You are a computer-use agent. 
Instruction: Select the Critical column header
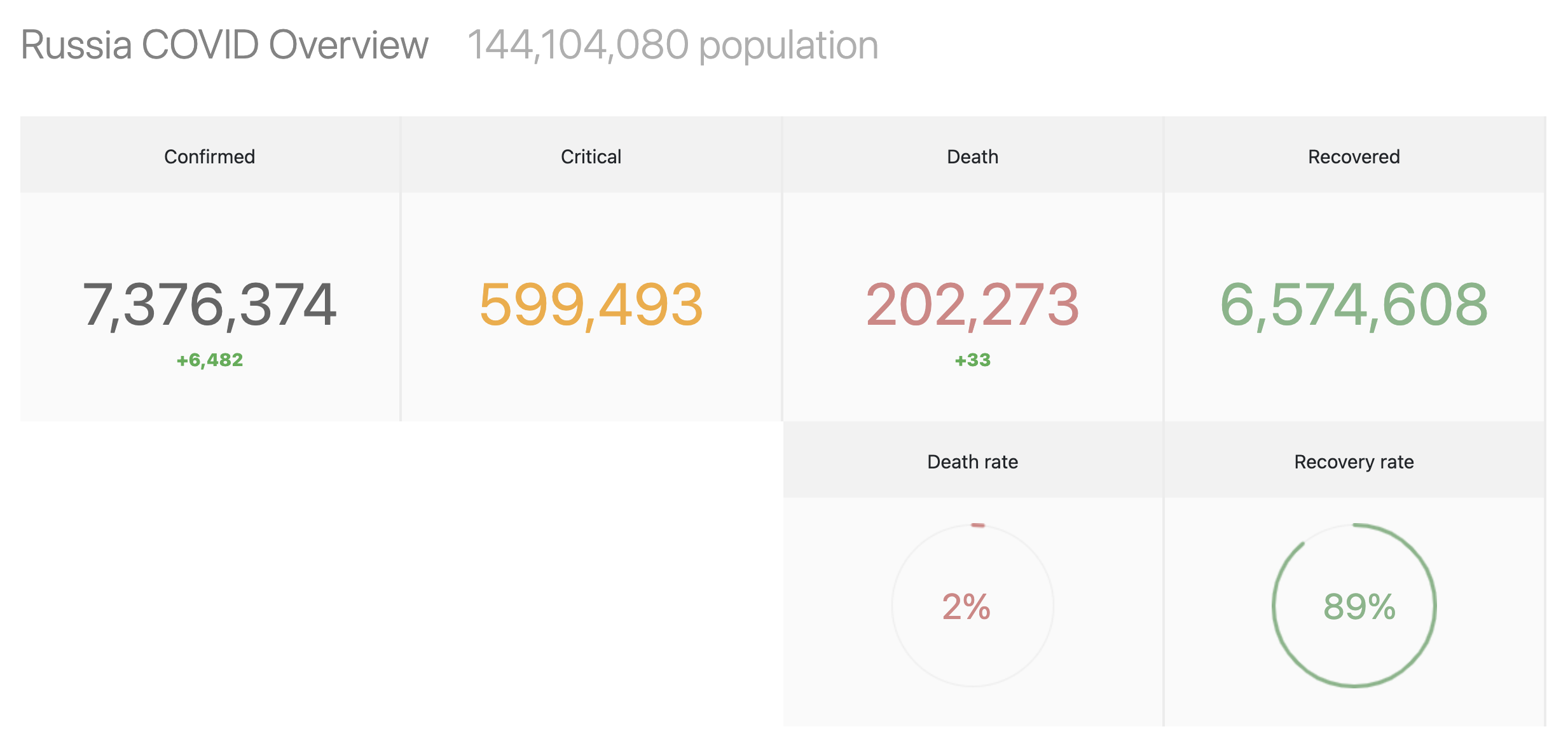[x=591, y=156]
